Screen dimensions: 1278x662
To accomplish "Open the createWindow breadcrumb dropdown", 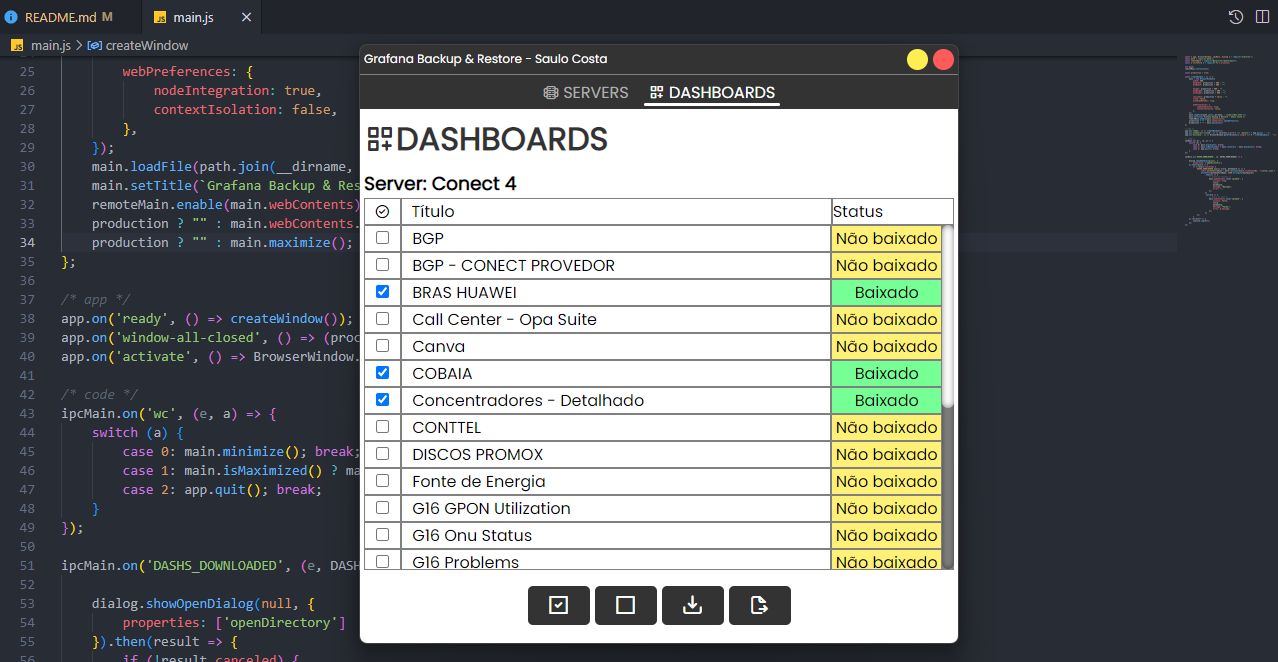I will pos(148,45).
